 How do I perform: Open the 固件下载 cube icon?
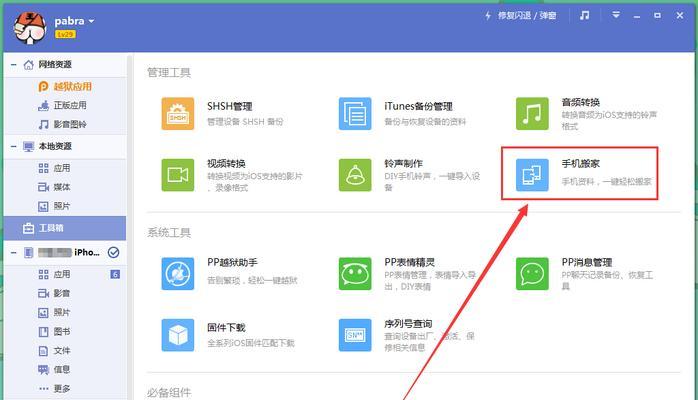(178, 335)
